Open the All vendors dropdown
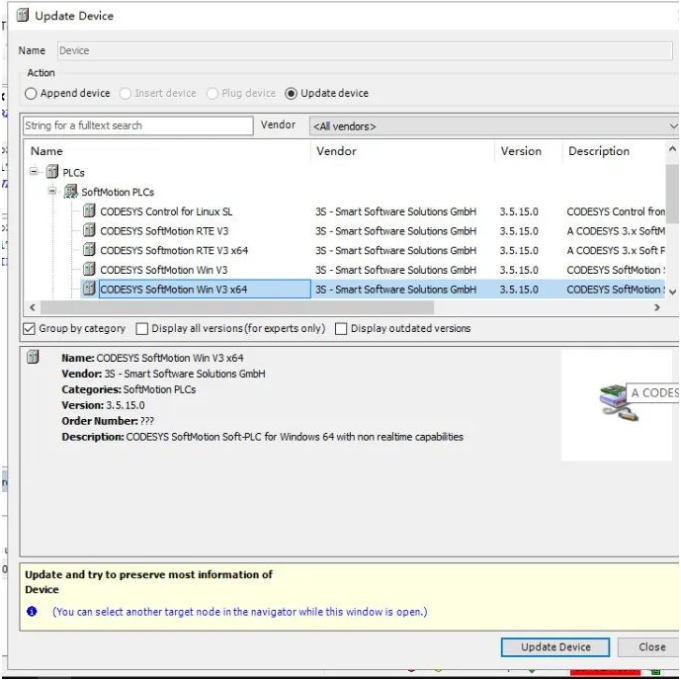 [494, 126]
